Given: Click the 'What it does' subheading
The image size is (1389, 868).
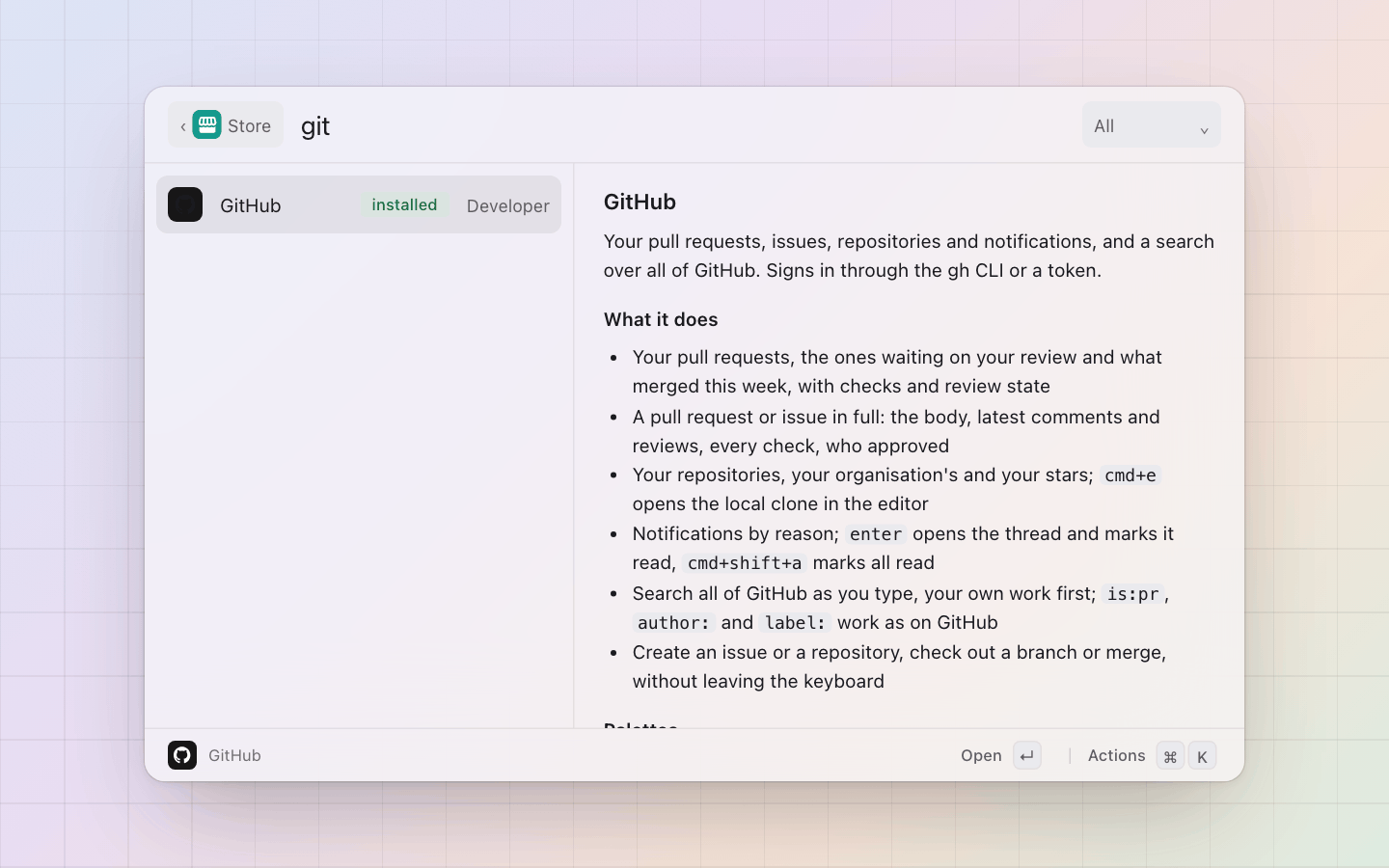Looking at the screenshot, I should click(661, 319).
